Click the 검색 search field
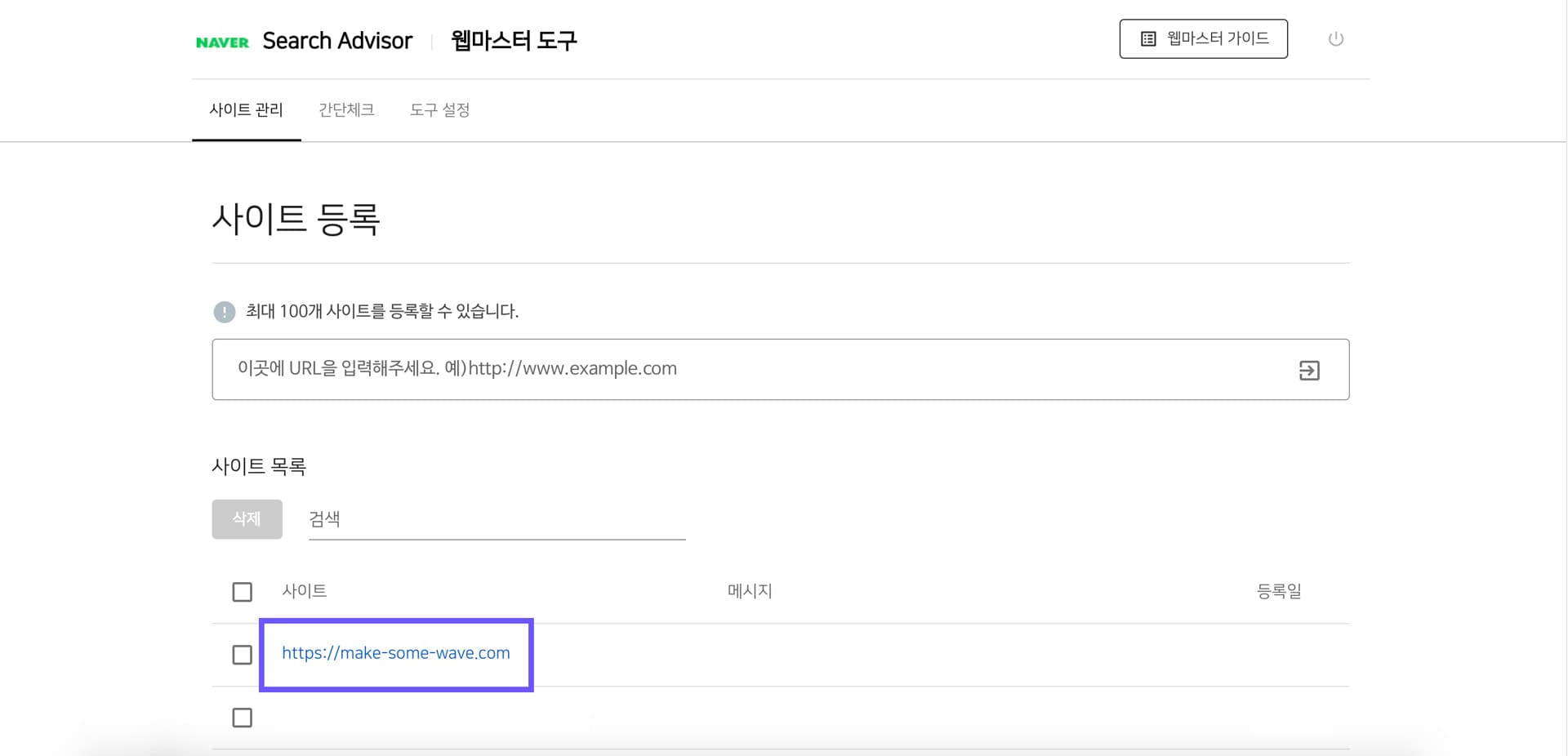This screenshot has height=756, width=1568. (x=490, y=518)
